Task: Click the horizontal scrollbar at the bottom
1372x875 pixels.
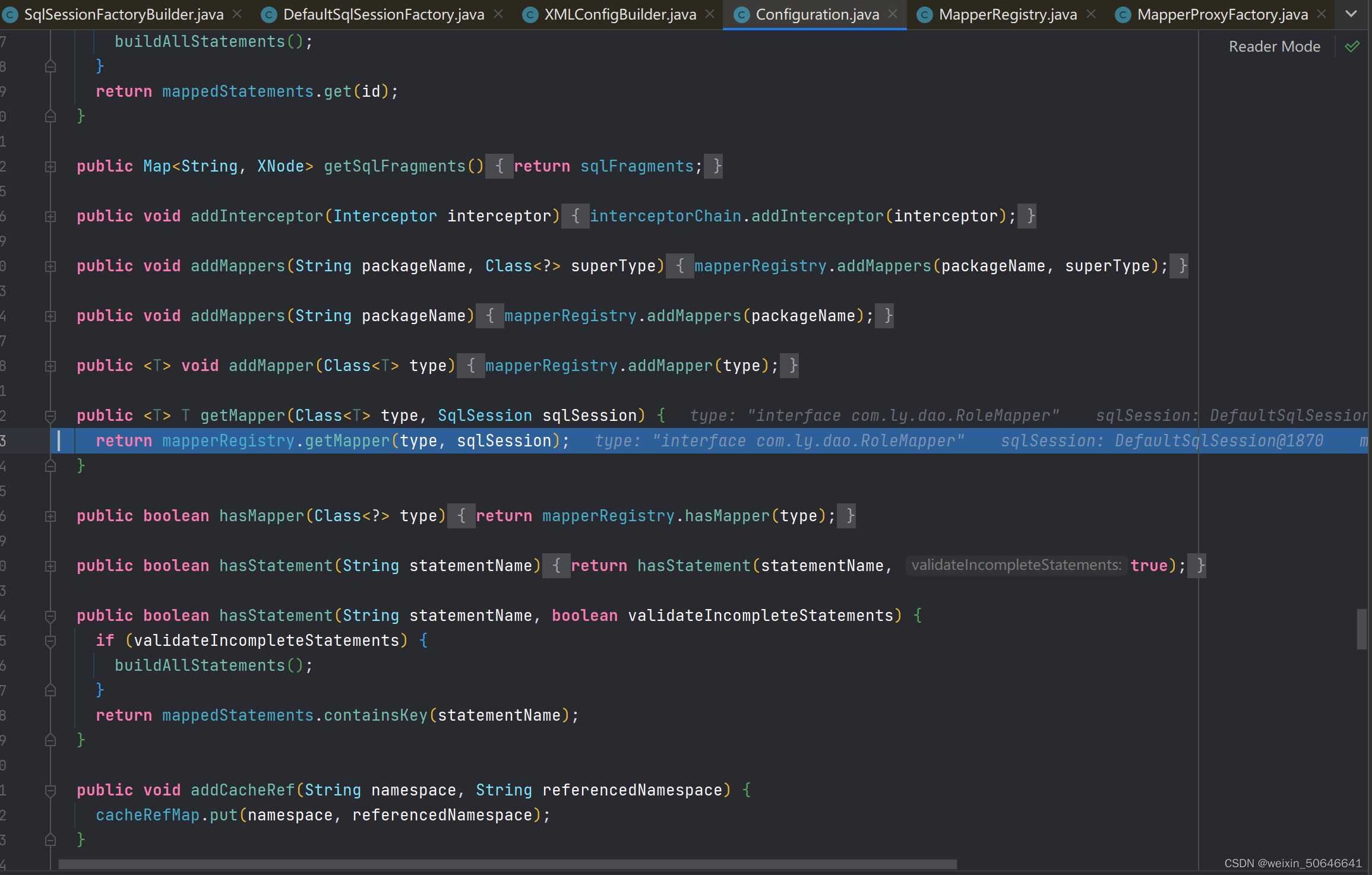Action: 507,864
